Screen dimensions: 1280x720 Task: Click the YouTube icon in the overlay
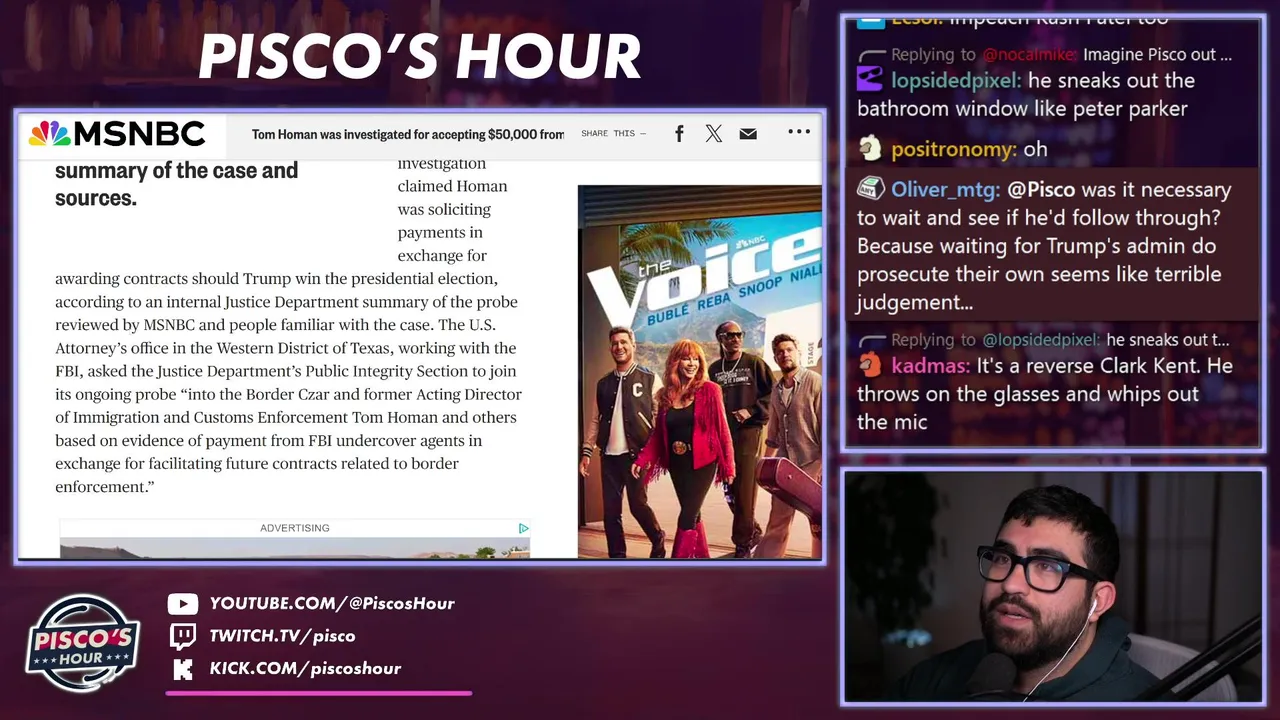tap(182, 603)
